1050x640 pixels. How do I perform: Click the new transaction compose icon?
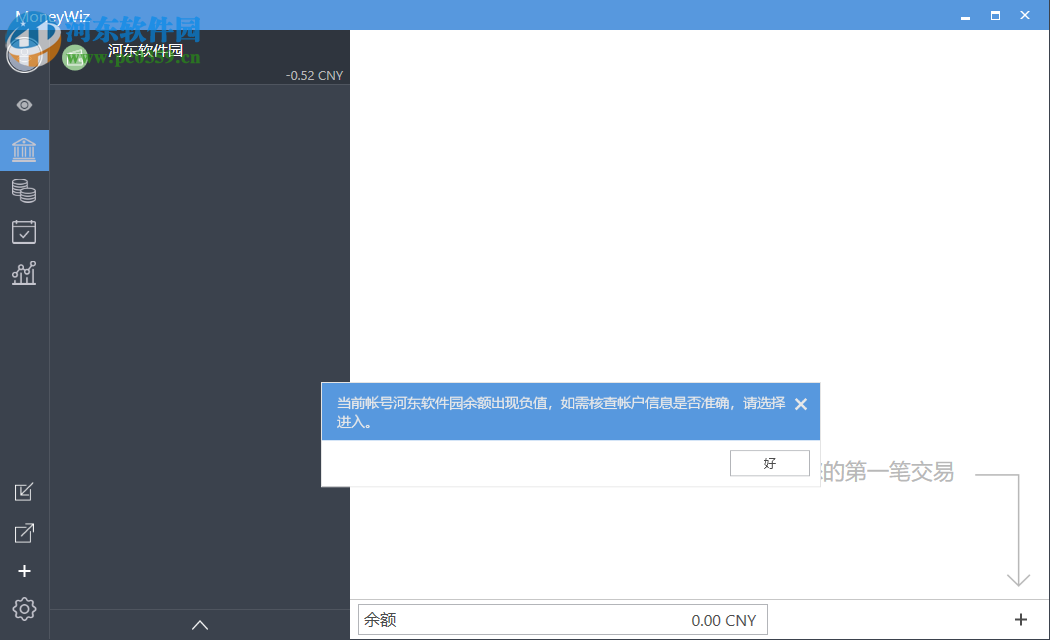[x=24, y=492]
